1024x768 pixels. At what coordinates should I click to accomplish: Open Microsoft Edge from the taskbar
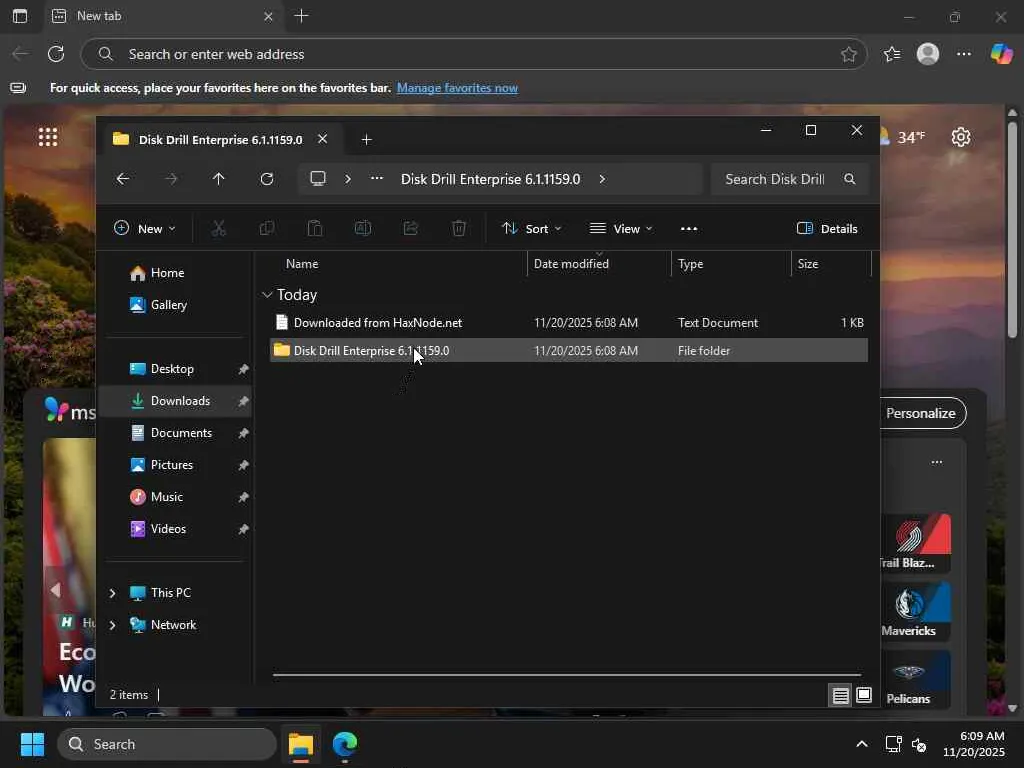point(344,744)
